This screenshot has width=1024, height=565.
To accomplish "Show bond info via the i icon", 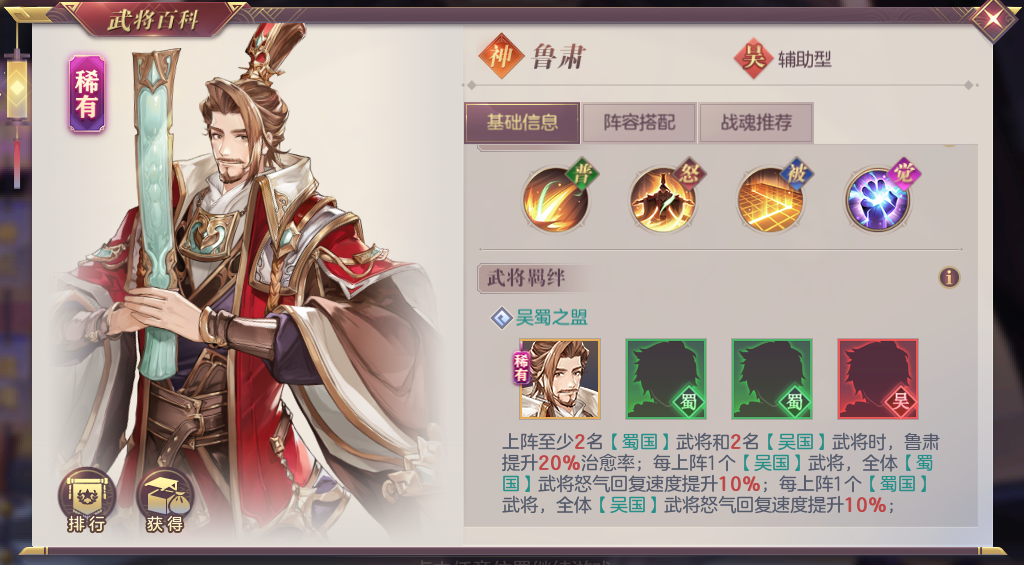I will pos(949,278).
